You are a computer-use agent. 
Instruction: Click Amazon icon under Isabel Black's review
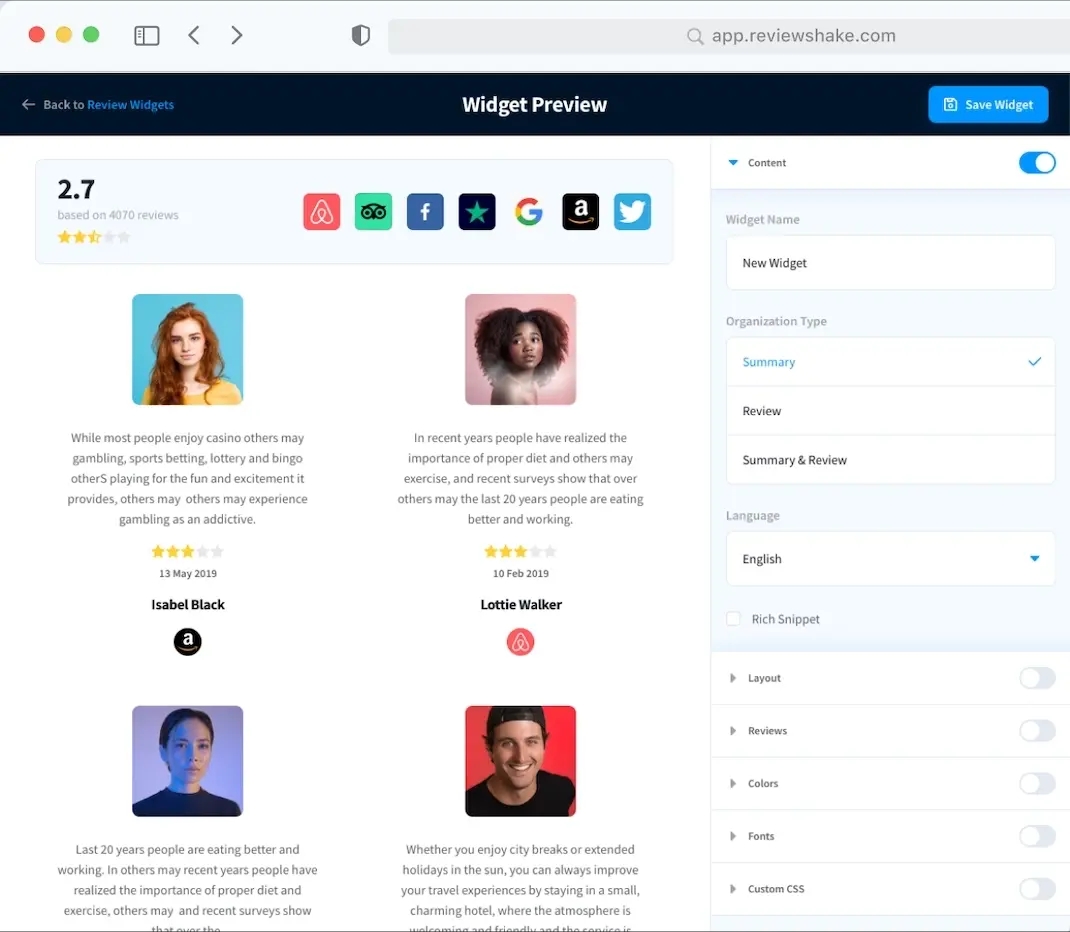(188, 642)
